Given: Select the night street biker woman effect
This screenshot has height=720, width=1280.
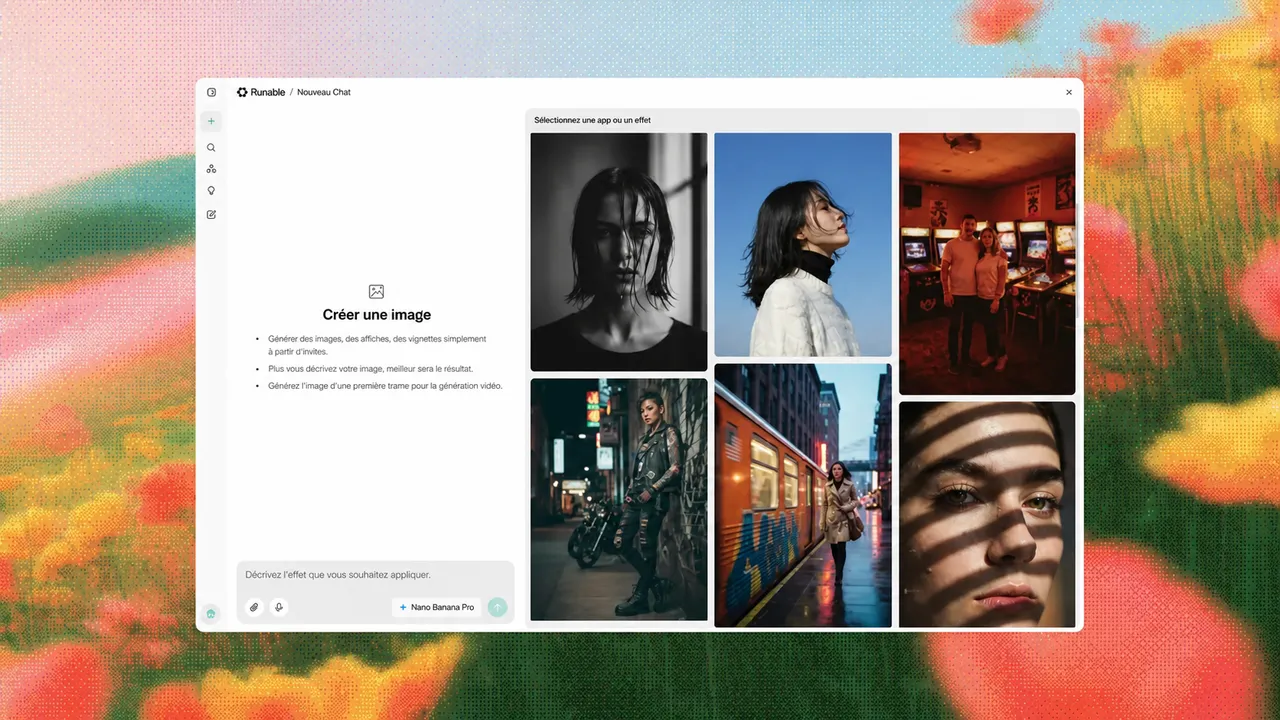Looking at the screenshot, I should pyautogui.click(x=619, y=499).
